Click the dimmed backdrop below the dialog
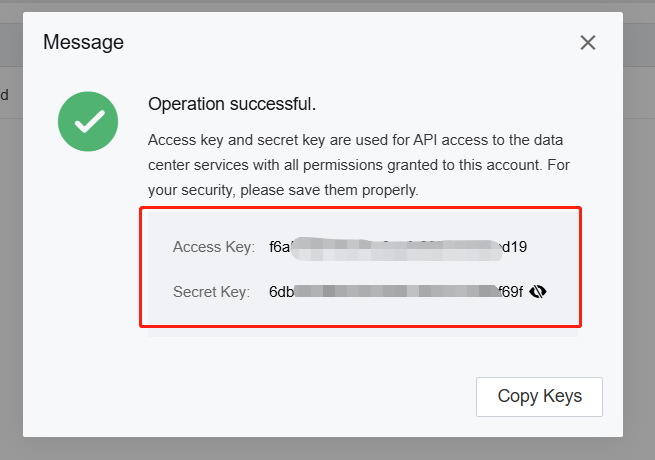The width and height of the screenshot is (655, 460). [328, 450]
